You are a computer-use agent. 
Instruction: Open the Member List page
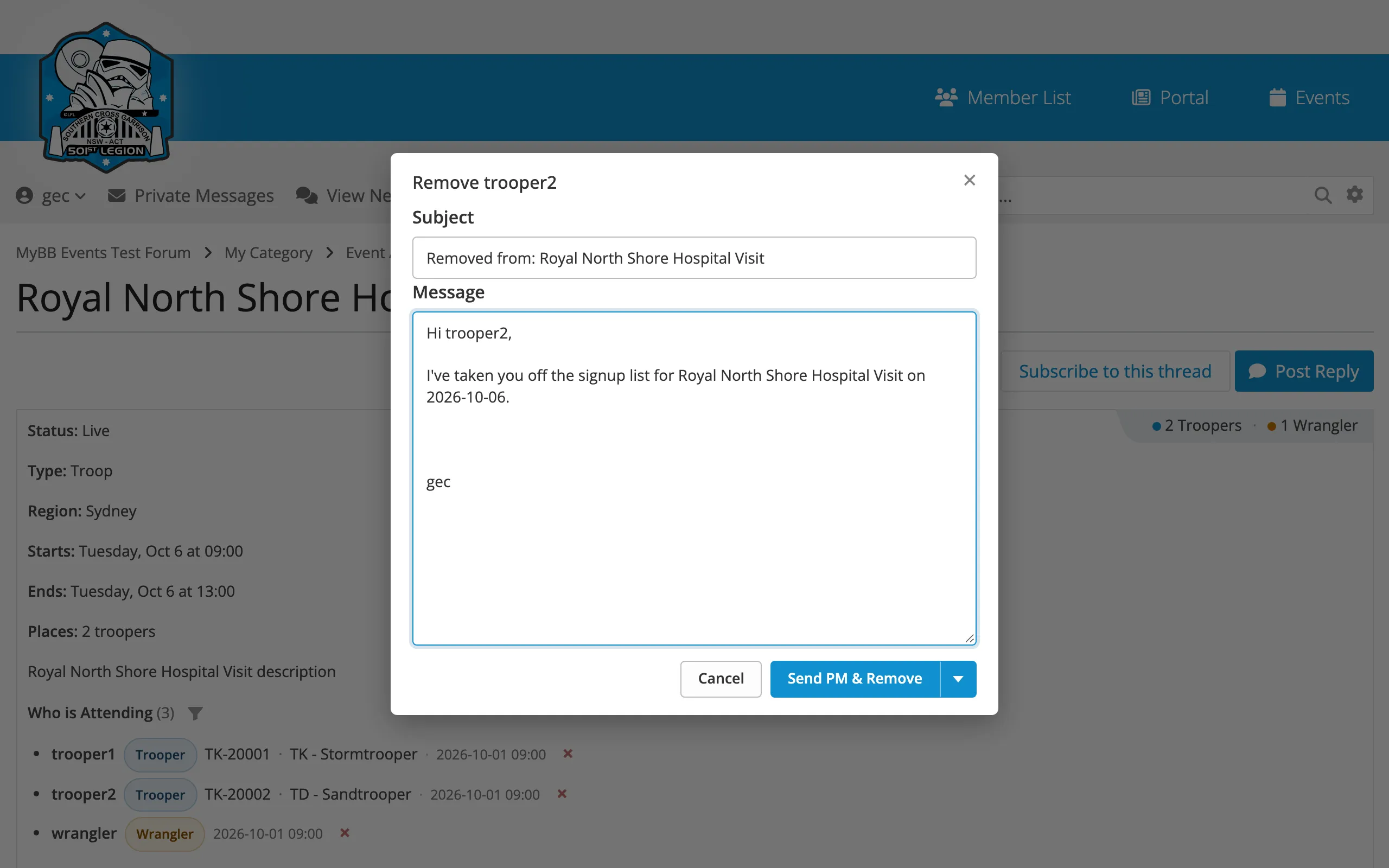pos(1003,98)
